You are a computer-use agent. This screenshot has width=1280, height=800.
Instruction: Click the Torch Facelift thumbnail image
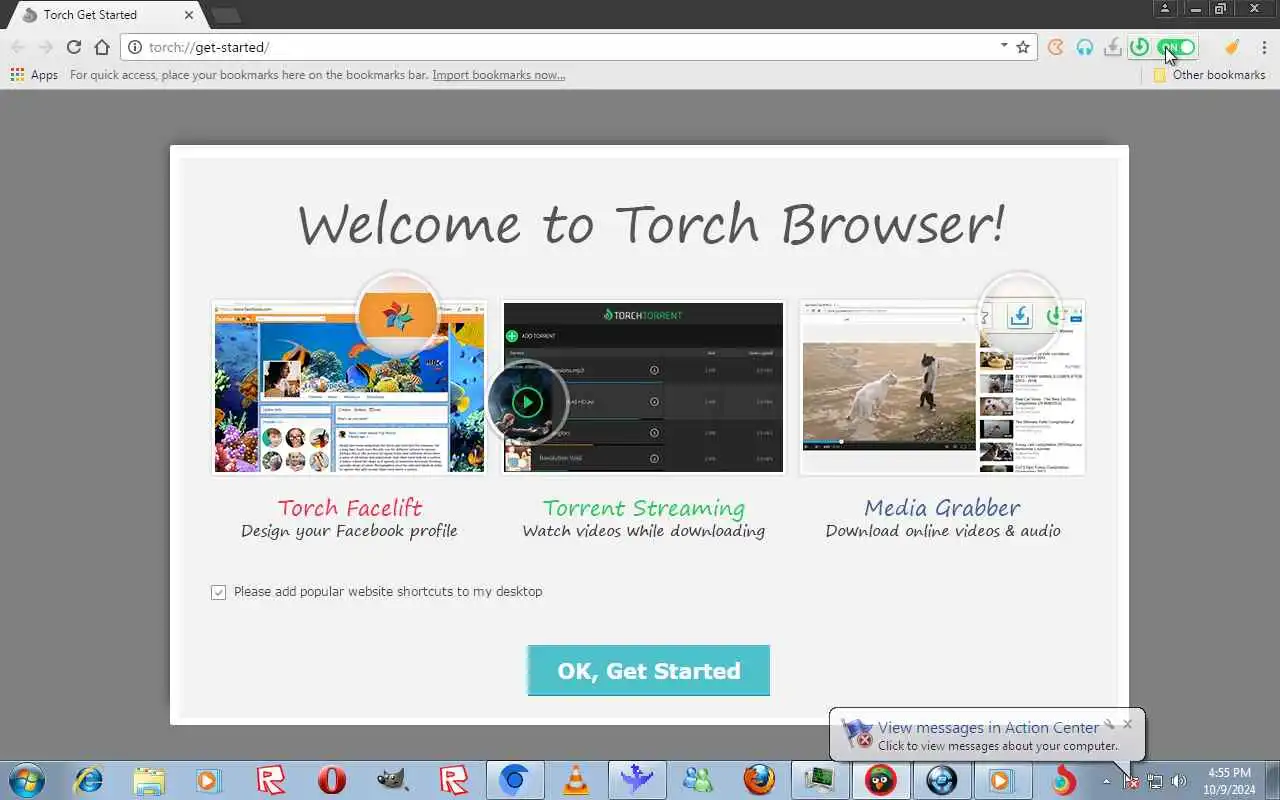pos(349,387)
